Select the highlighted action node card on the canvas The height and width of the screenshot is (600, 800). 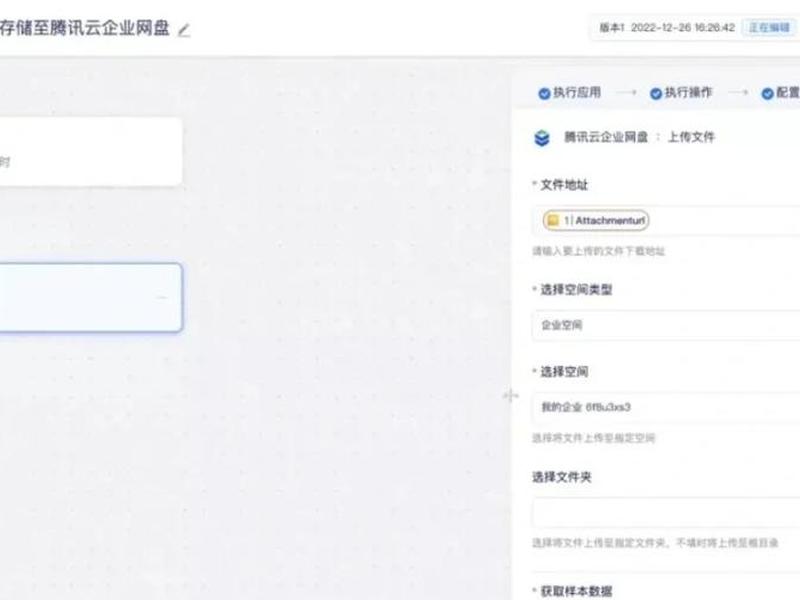pyautogui.click(x=90, y=297)
